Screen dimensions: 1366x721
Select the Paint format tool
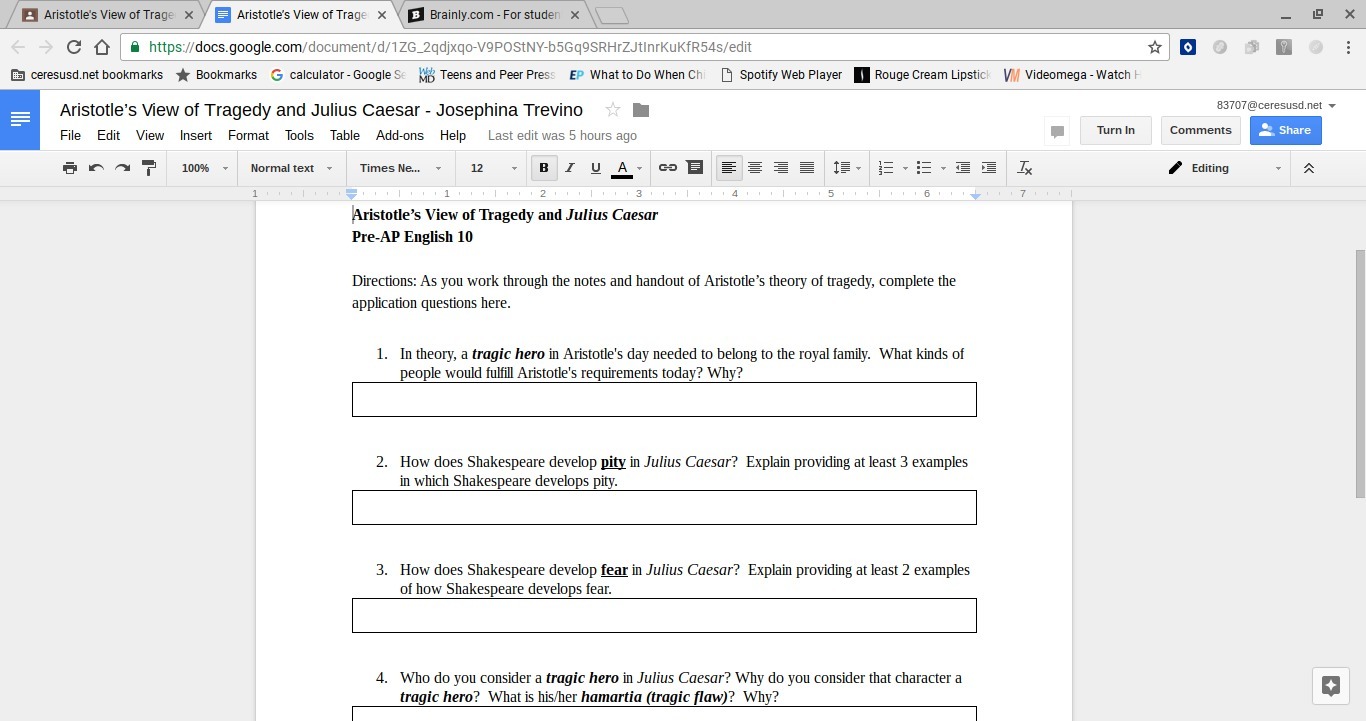pyautogui.click(x=149, y=168)
